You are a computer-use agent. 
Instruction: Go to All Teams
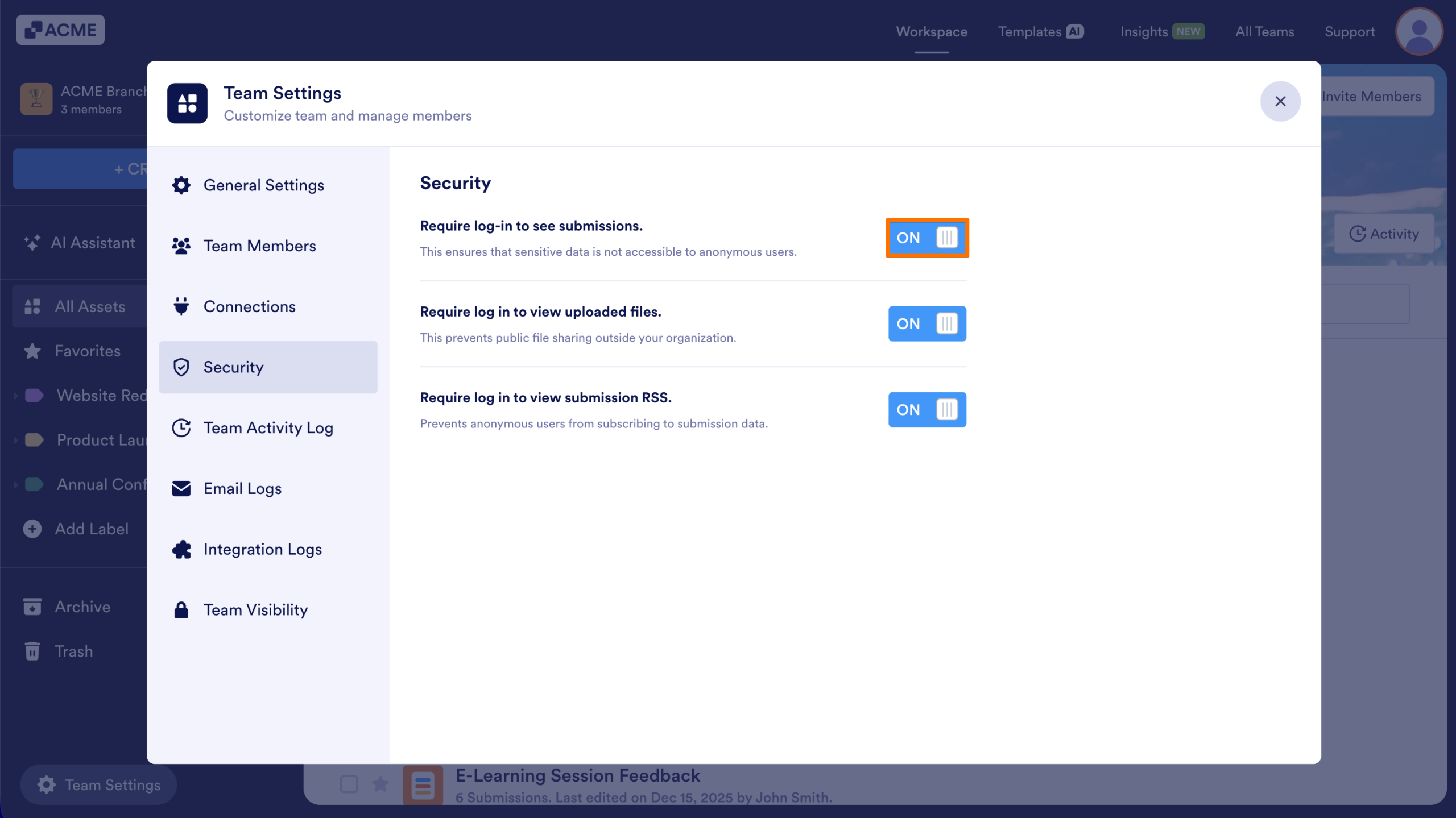1264,32
